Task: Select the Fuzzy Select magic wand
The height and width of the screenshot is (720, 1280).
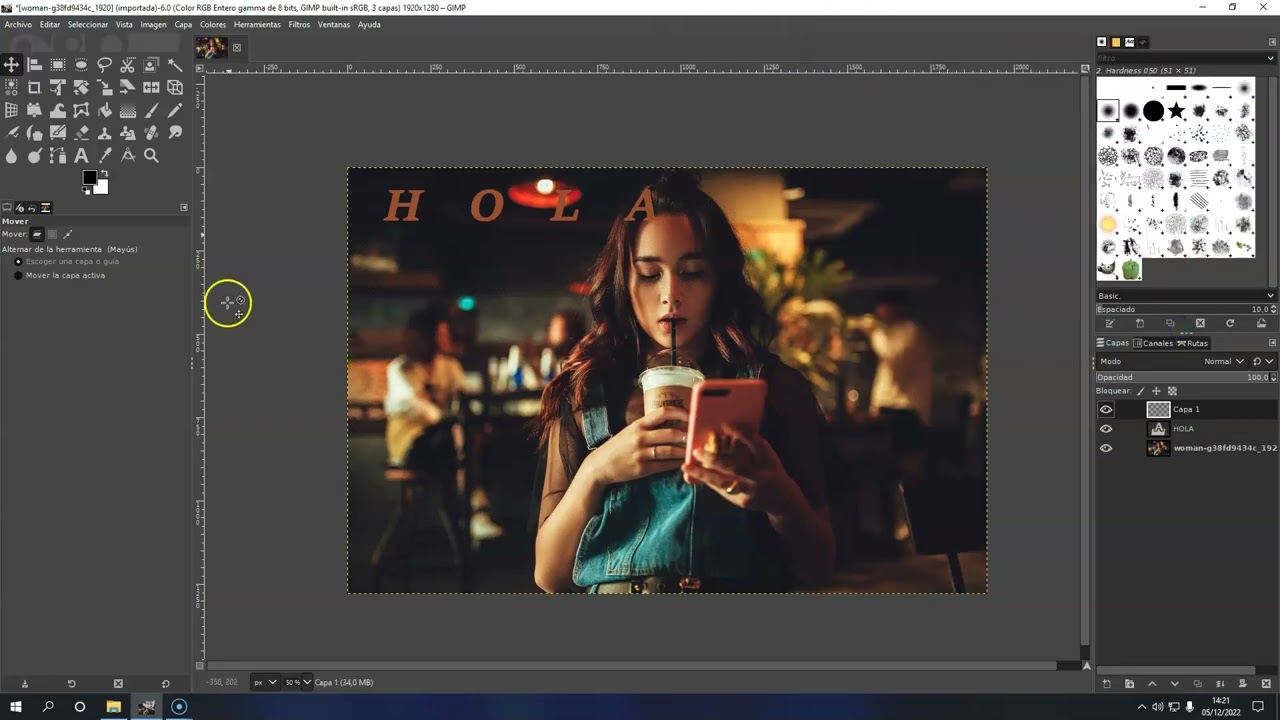Action: (x=175, y=65)
